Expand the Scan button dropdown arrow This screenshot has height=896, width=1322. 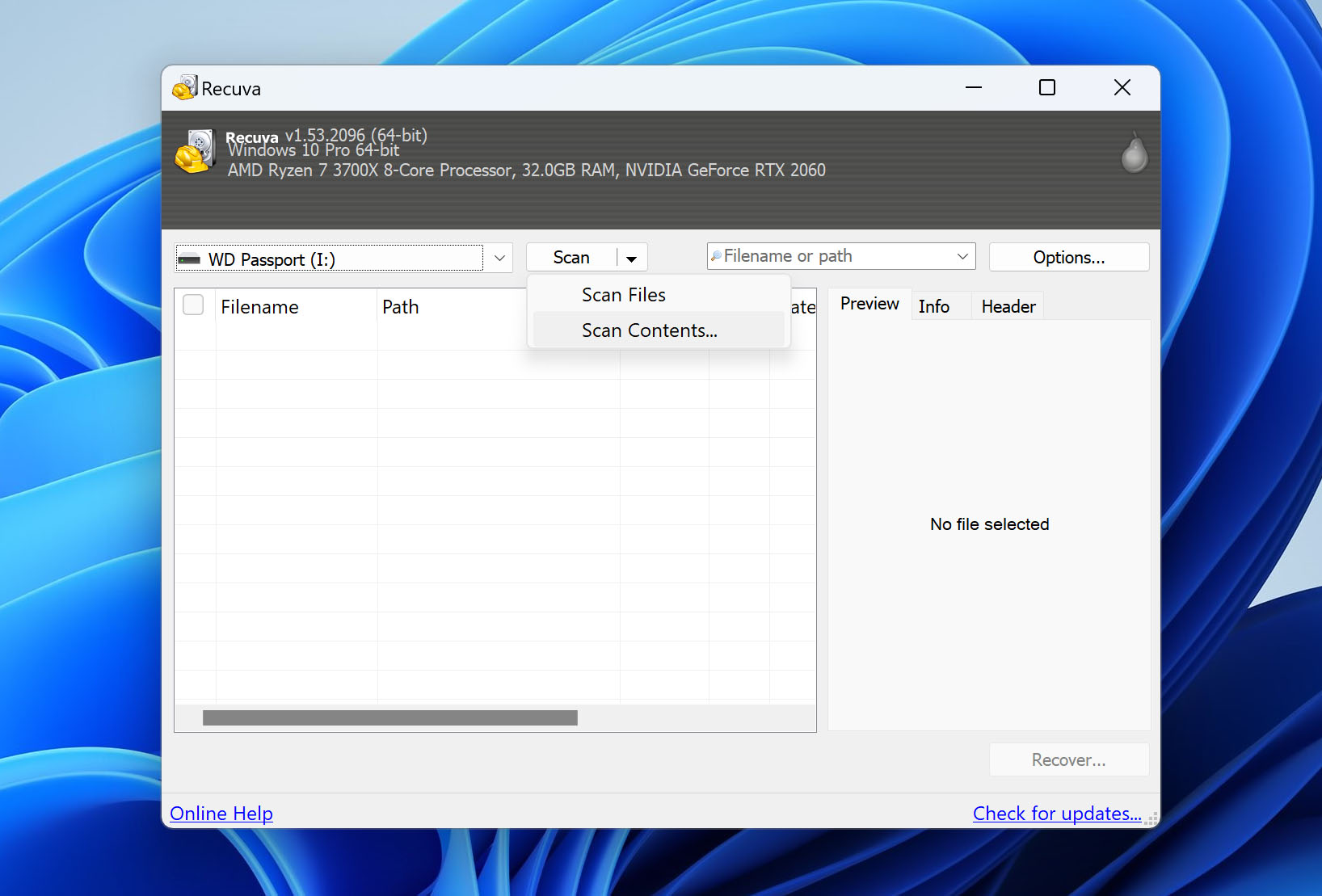click(632, 257)
